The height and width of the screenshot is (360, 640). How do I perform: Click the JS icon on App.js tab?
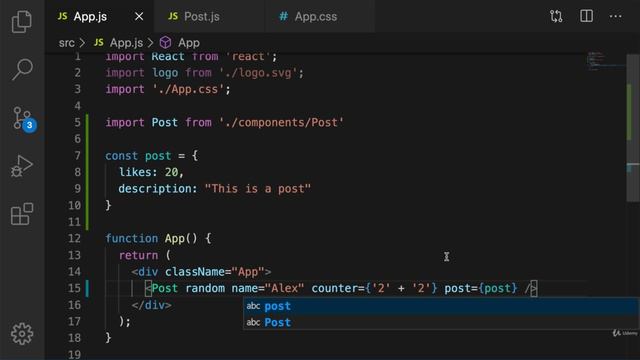[x=62, y=16]
